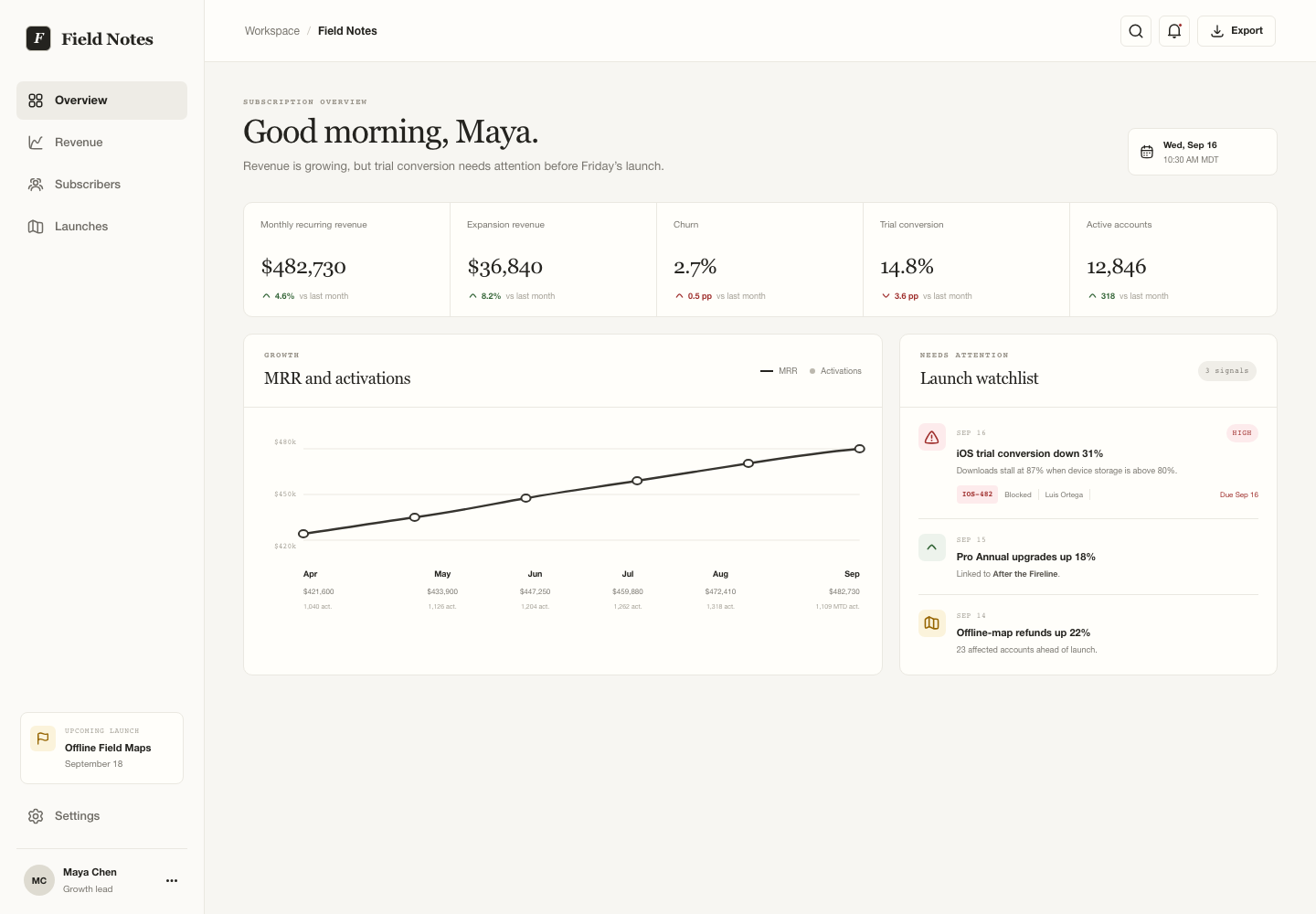The image size is (1316, 914).
Task: Click the Overview grid icon
Action: point(36,101)
